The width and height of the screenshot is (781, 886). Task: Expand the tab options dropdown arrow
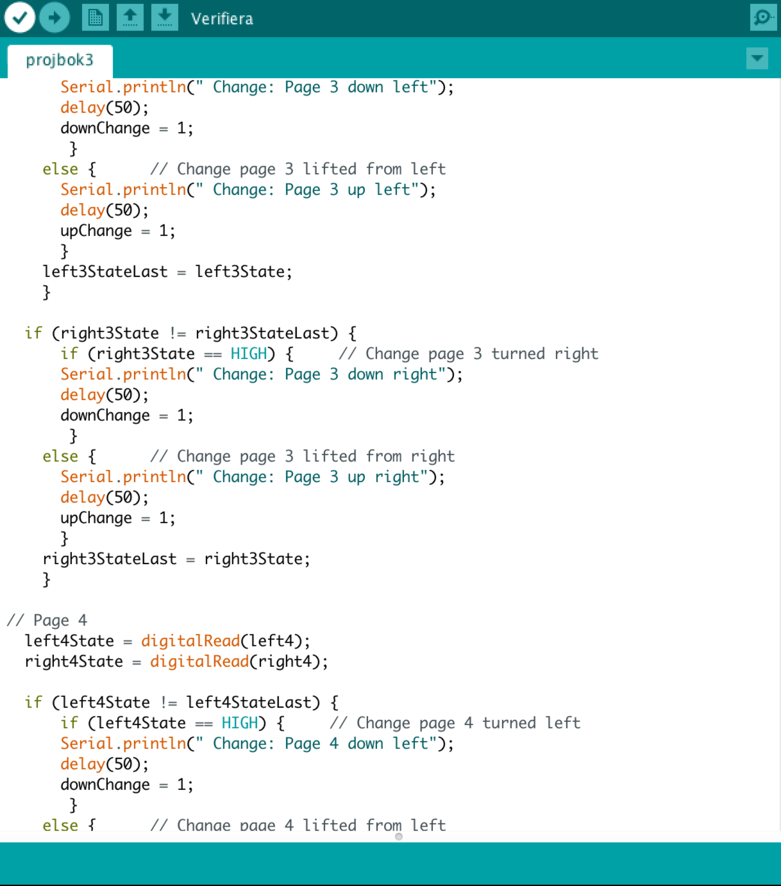[x=757, y=59]
